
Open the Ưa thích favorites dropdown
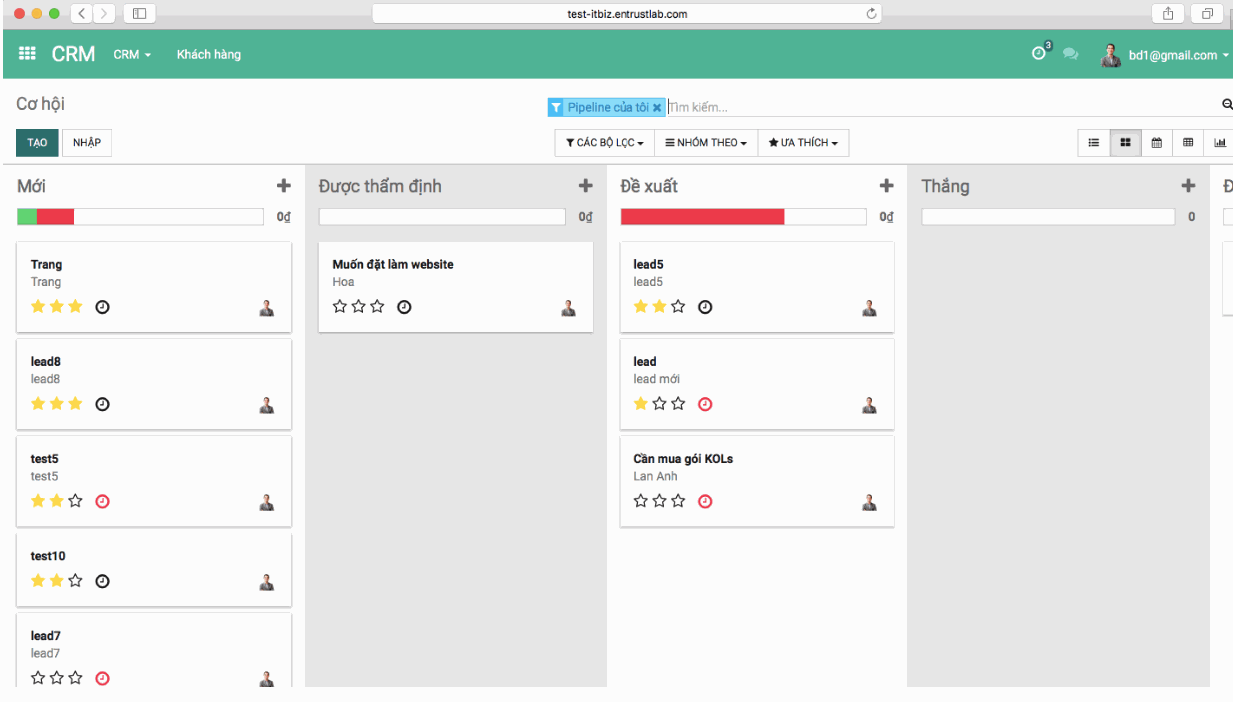(803, 143)
